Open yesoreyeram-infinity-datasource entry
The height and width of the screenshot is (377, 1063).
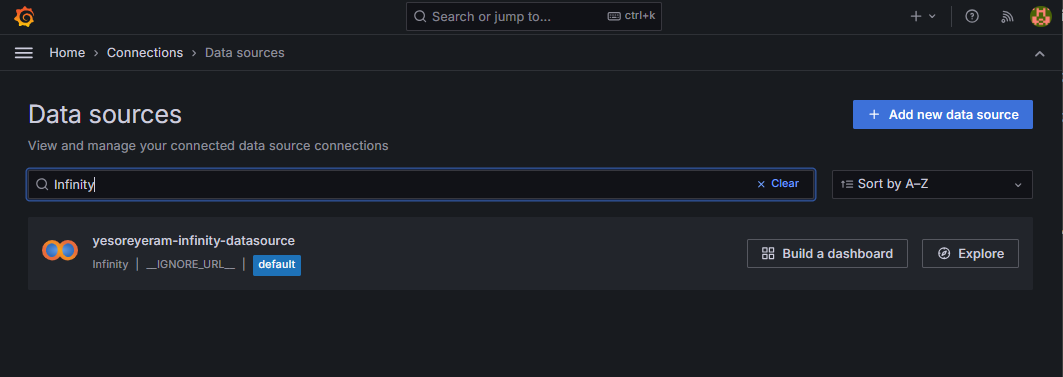pos(194,241)
